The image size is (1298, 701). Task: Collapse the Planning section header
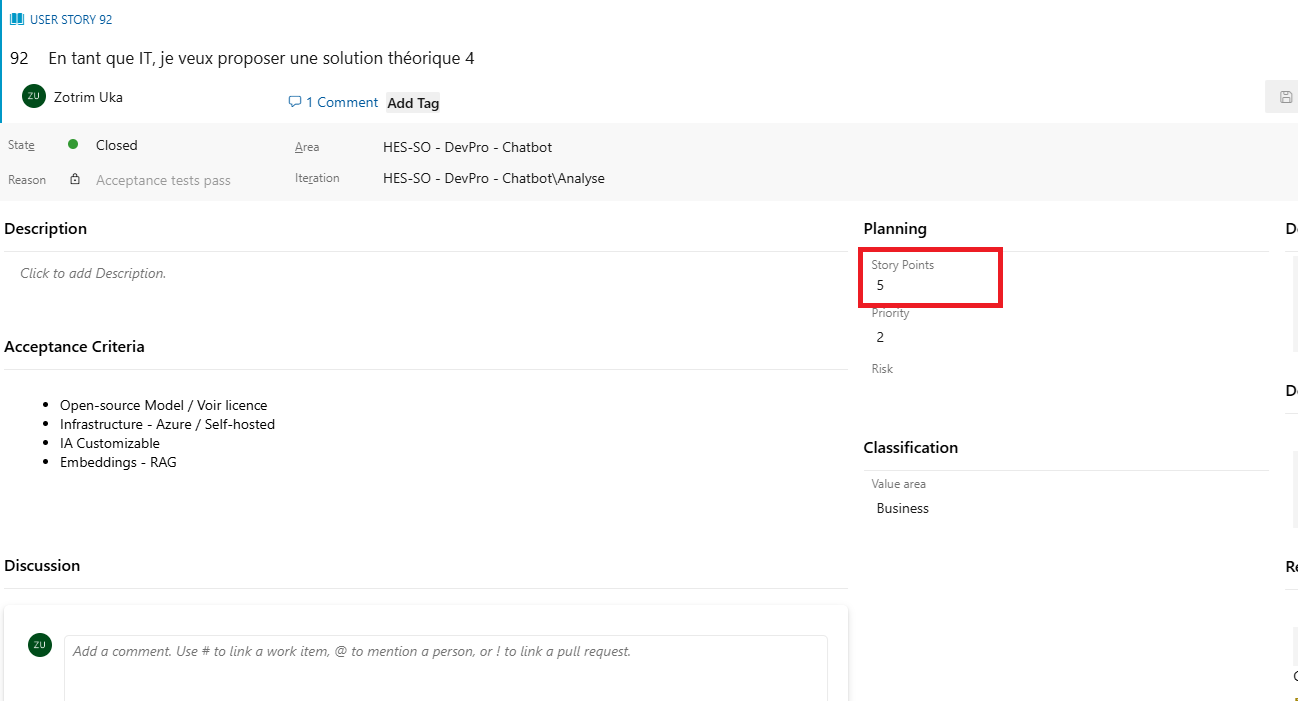click(895, 229)
